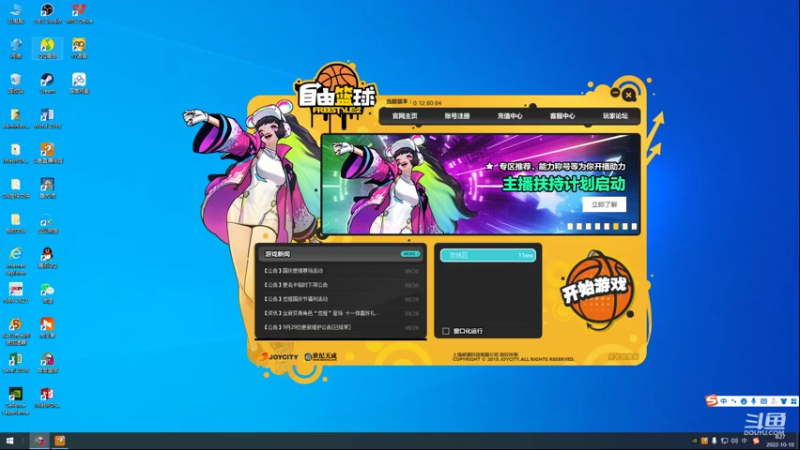Open the QQ Music desktop shortcut

[x=47, y=48]
